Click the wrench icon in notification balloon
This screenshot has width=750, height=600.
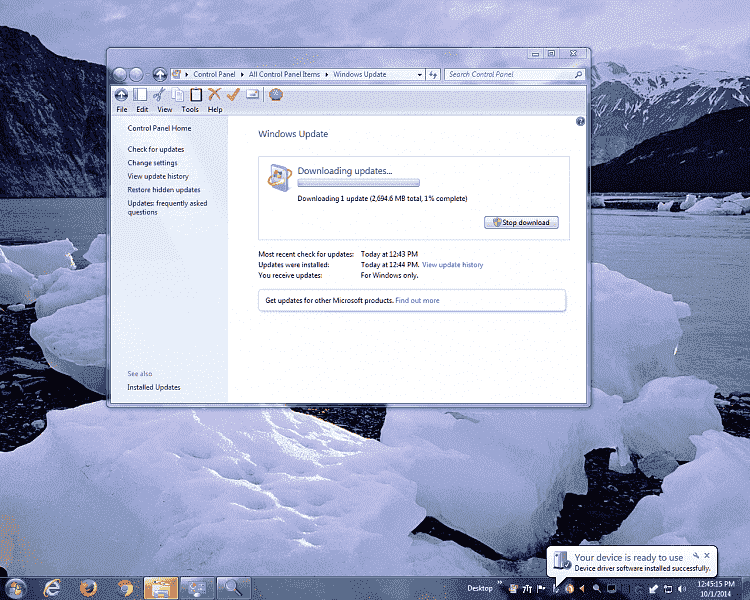coord(696,556)
